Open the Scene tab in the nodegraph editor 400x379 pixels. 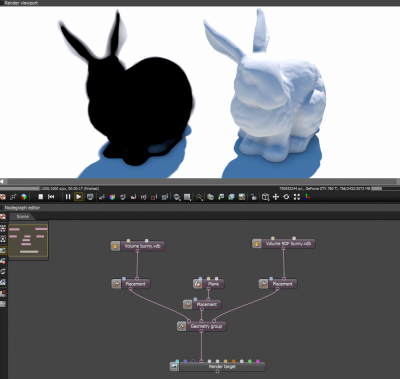coord(22,217)
